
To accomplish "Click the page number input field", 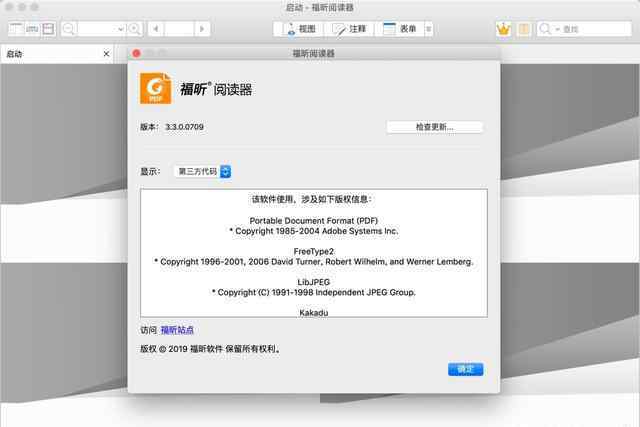I will [179, 29].
